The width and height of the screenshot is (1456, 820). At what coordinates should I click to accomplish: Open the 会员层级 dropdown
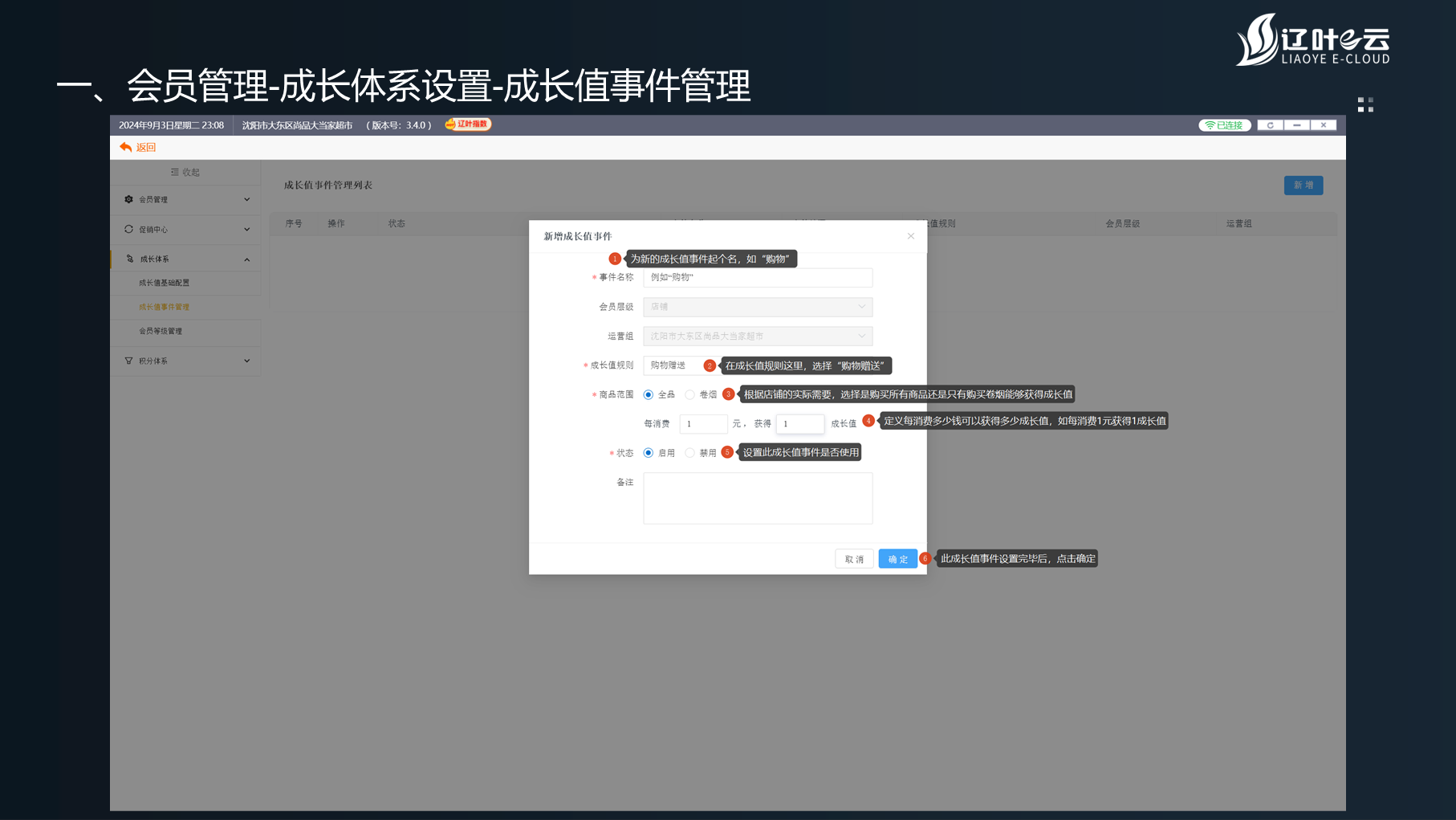tap(758, 307)
